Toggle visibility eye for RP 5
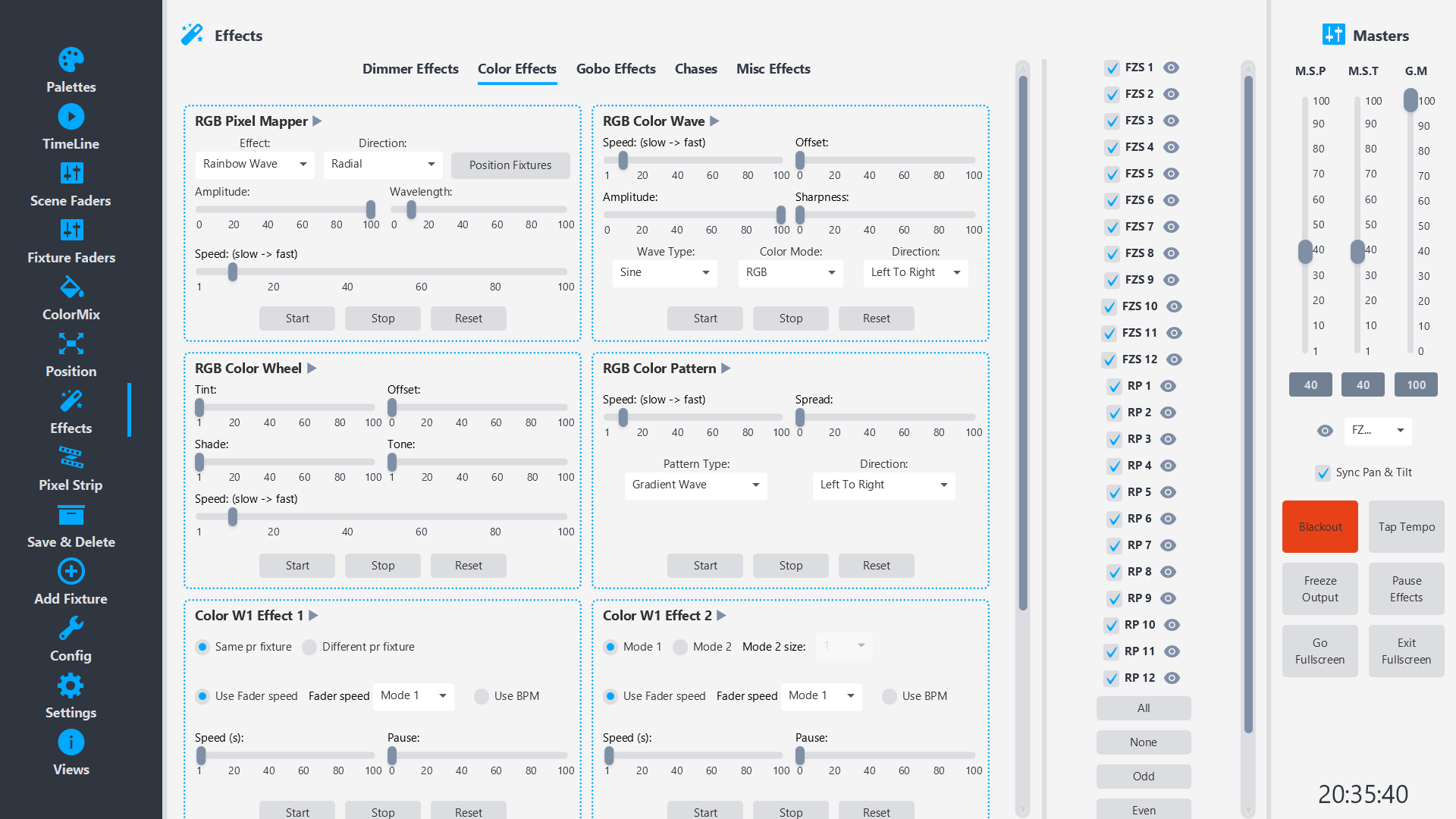Screen dimensions: 1456x819 click(1169, 492)
